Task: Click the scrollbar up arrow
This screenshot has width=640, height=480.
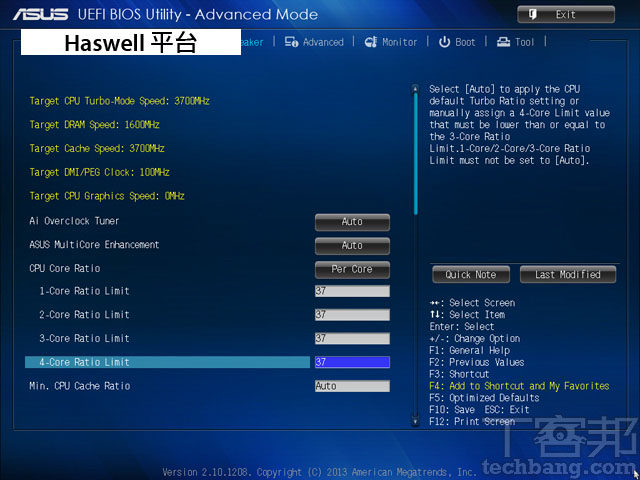Action: coord(415,88)
